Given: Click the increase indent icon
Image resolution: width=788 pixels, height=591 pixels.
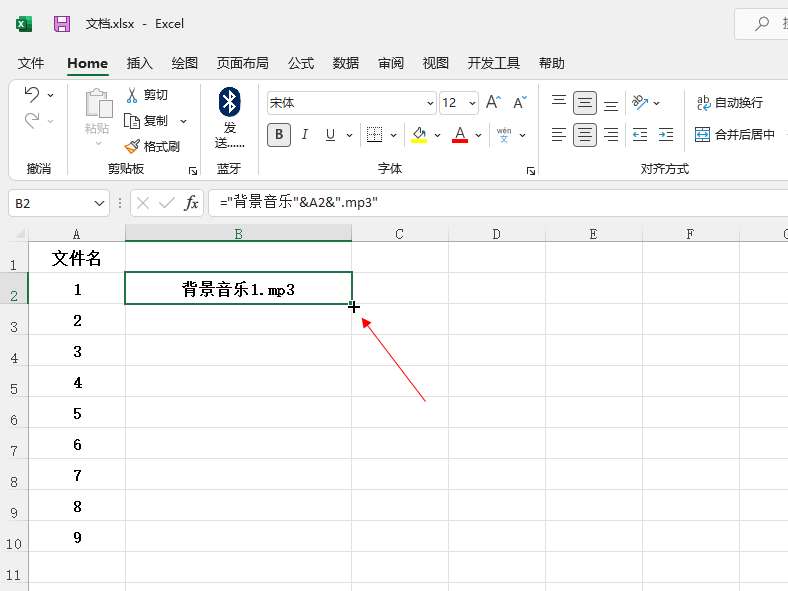Looking at the screenshot, I should pyautogui.click(x=666, y=135).
